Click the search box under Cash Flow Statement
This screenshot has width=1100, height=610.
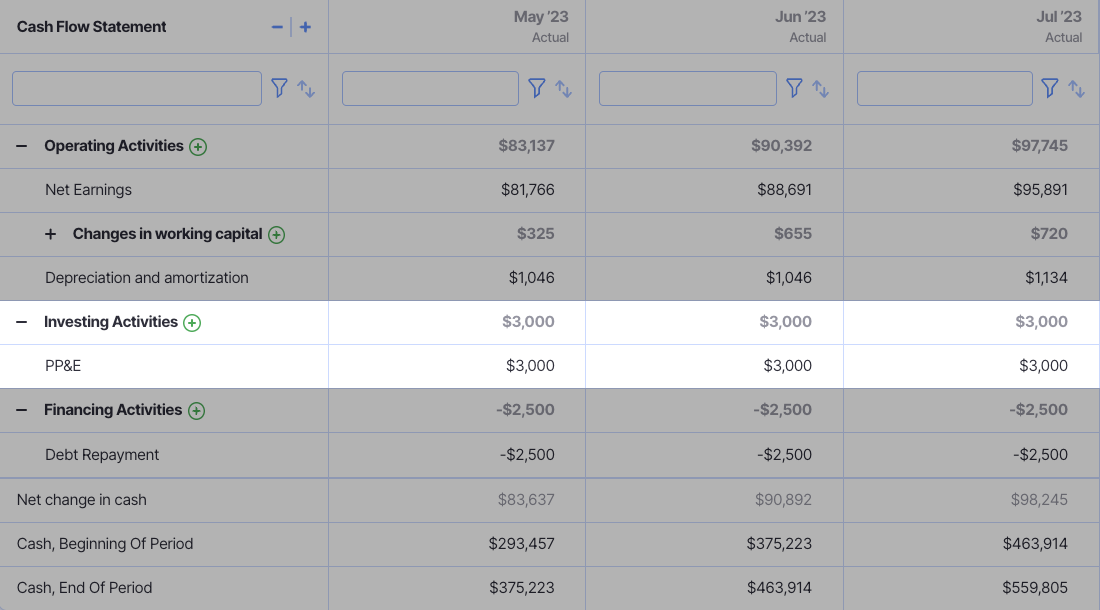(x=136, y=88)
